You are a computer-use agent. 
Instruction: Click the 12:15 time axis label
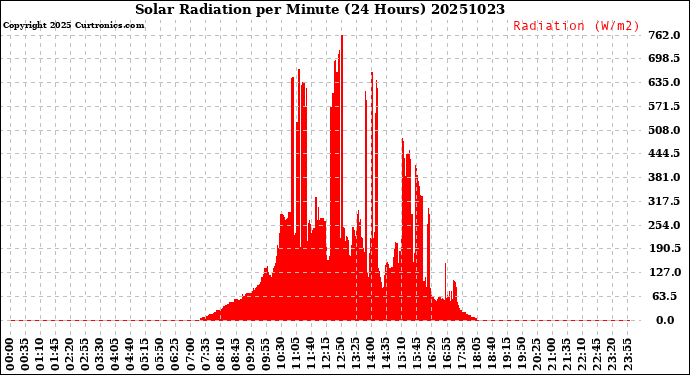point(326,355)
